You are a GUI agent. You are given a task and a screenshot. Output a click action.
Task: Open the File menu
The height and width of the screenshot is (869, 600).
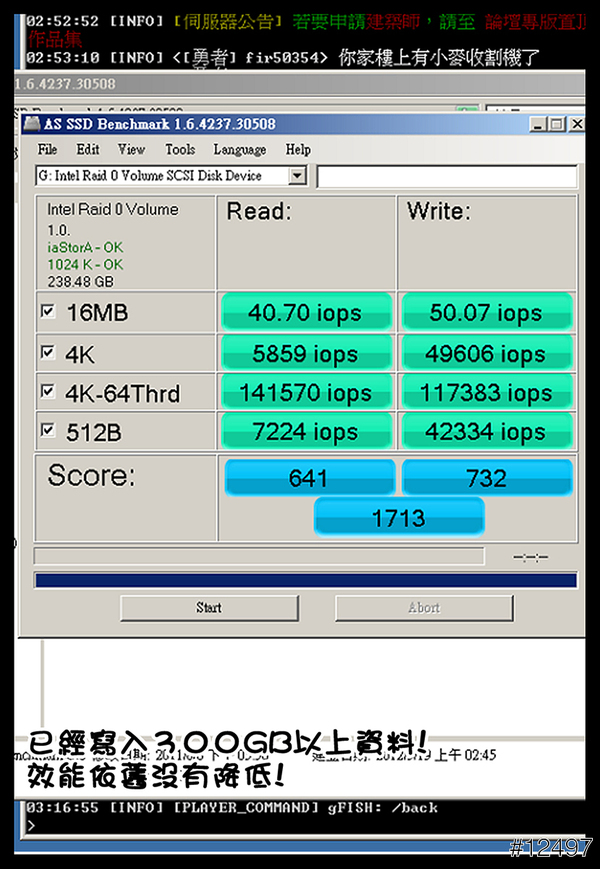(x=47, y=150)
